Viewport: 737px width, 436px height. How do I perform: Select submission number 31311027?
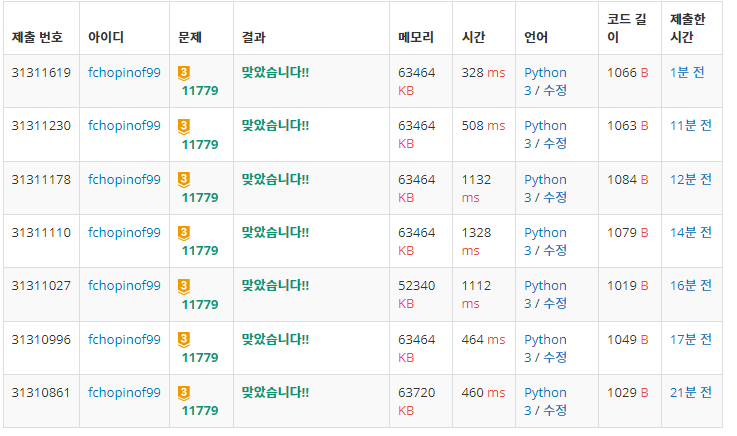(41, 286)
